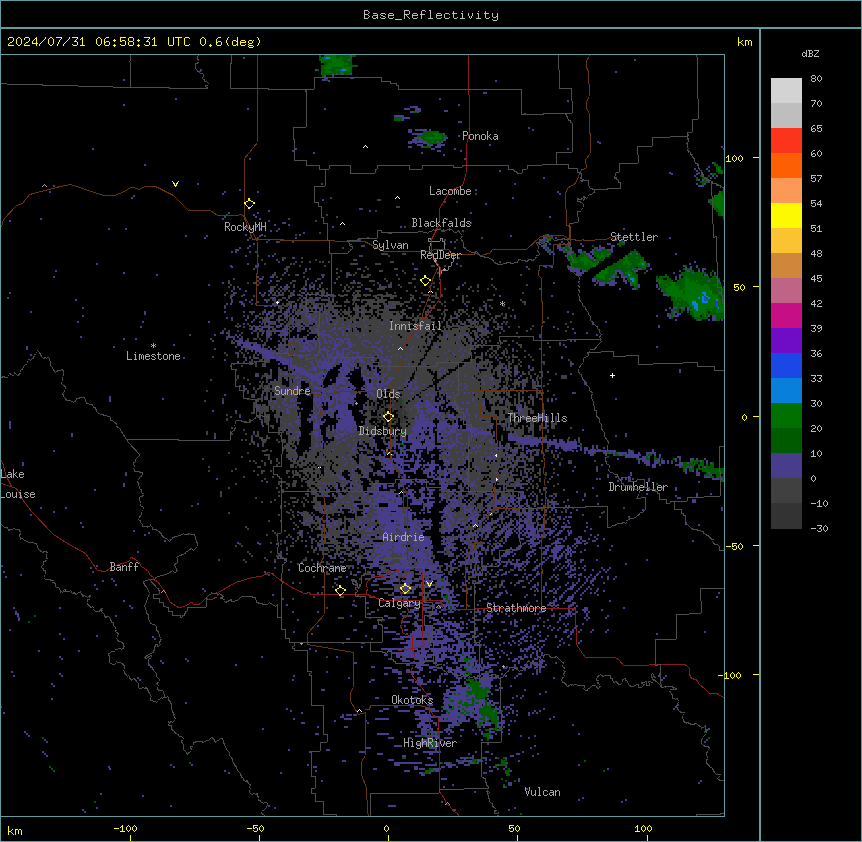Select the red 65-60 dBZ legend swatch
Image resolution: width=862 pixels, height=842 pixels.
point(786,141)
